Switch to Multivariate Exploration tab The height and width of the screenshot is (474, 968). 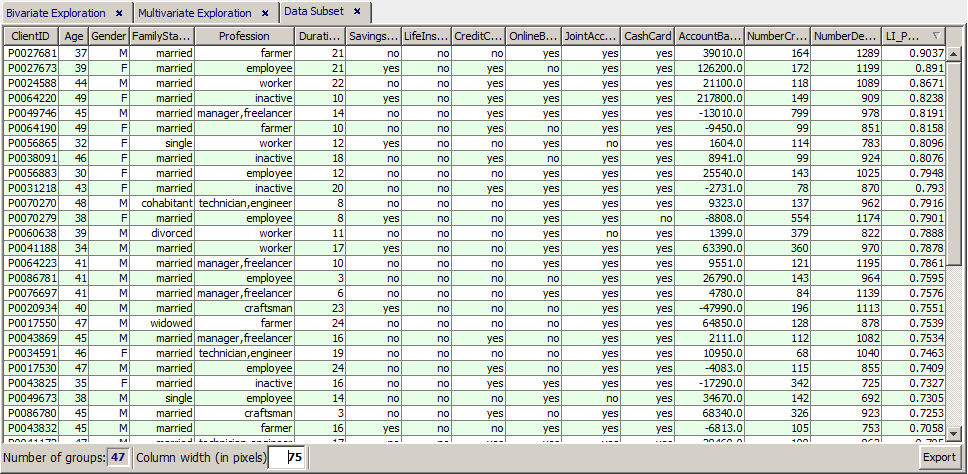pyautogui.click(x=194, y=13)
